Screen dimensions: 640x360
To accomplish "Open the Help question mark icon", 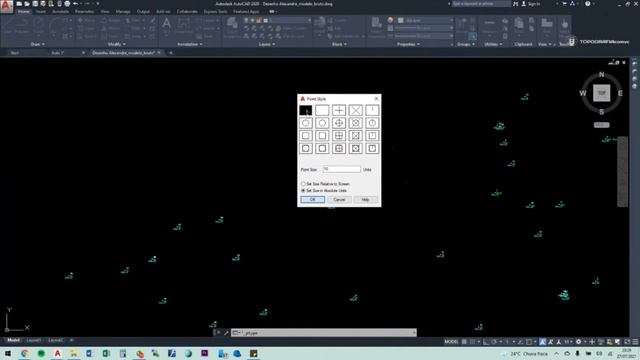I will pos(587,4).
